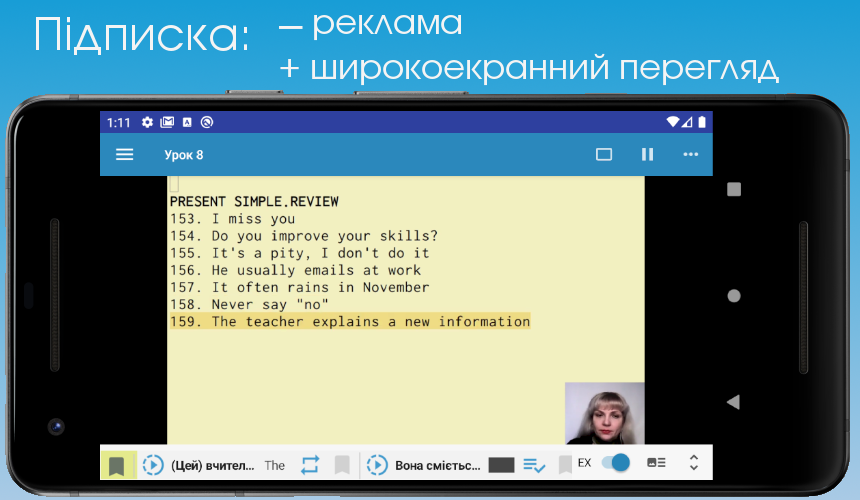Click the 'PRESENT SIMPLE.REVIEW' heading
The height and width of the screenshot is (500, 860).
tap(254, 201)
